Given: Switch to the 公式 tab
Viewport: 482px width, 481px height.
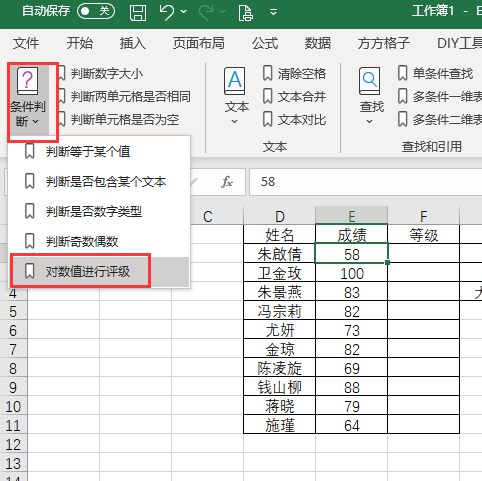Looking at the screenshot, I should coord(265,43).
